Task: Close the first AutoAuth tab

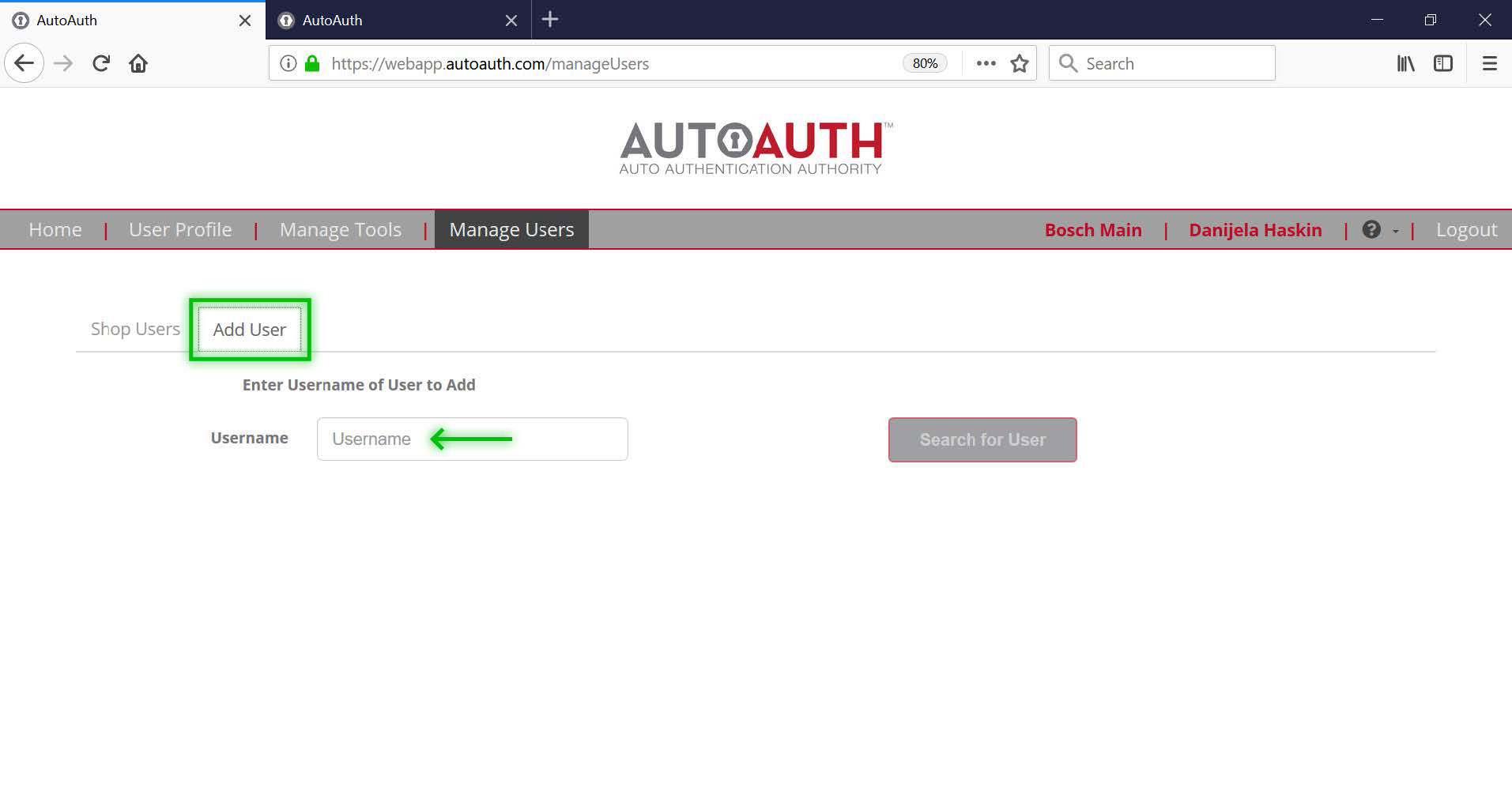Action: 245,21
